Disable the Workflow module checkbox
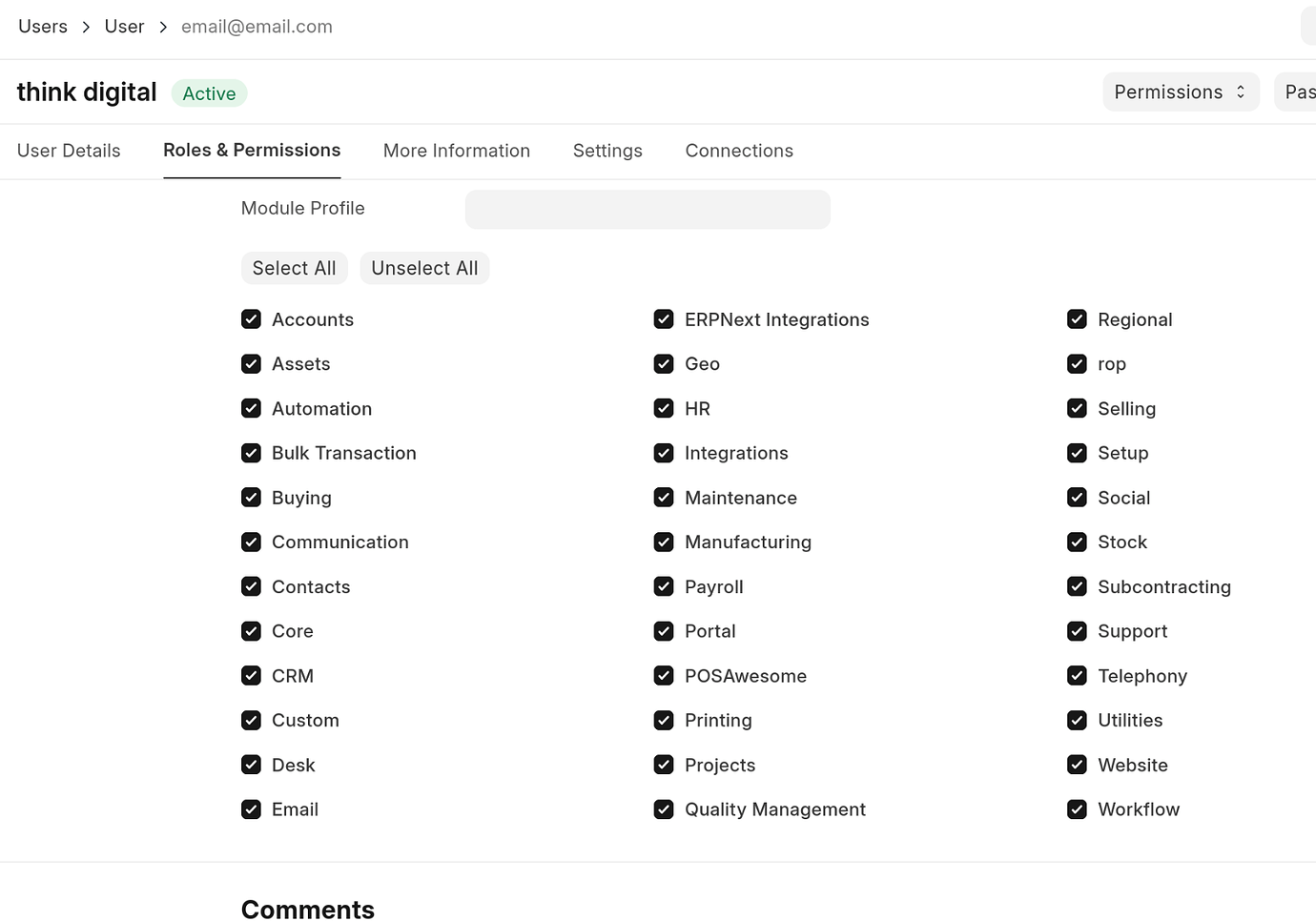The image size is (1316, 921). tap(1077, 809)
